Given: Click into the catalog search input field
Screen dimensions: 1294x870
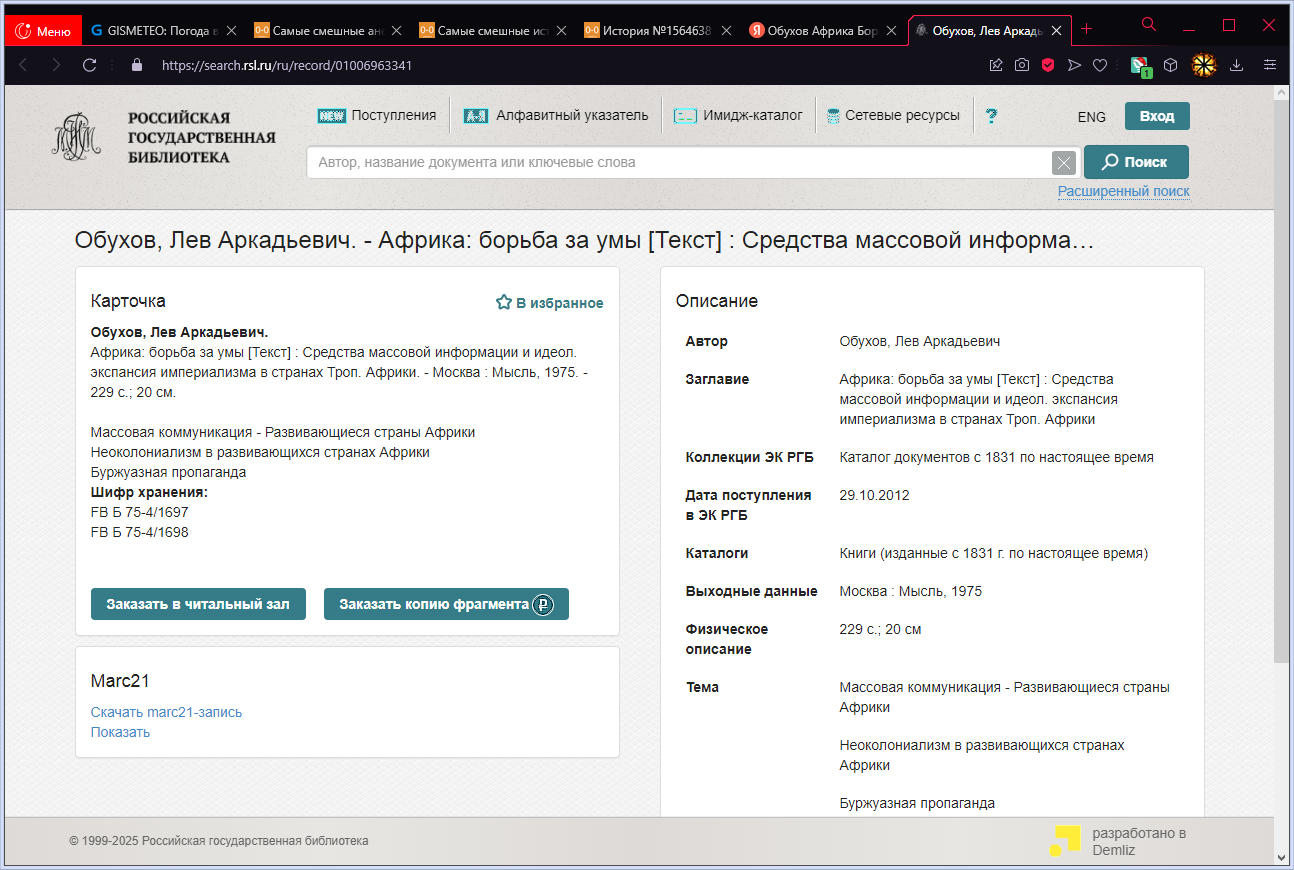Looking at the screenshot, I should point(680,162).
